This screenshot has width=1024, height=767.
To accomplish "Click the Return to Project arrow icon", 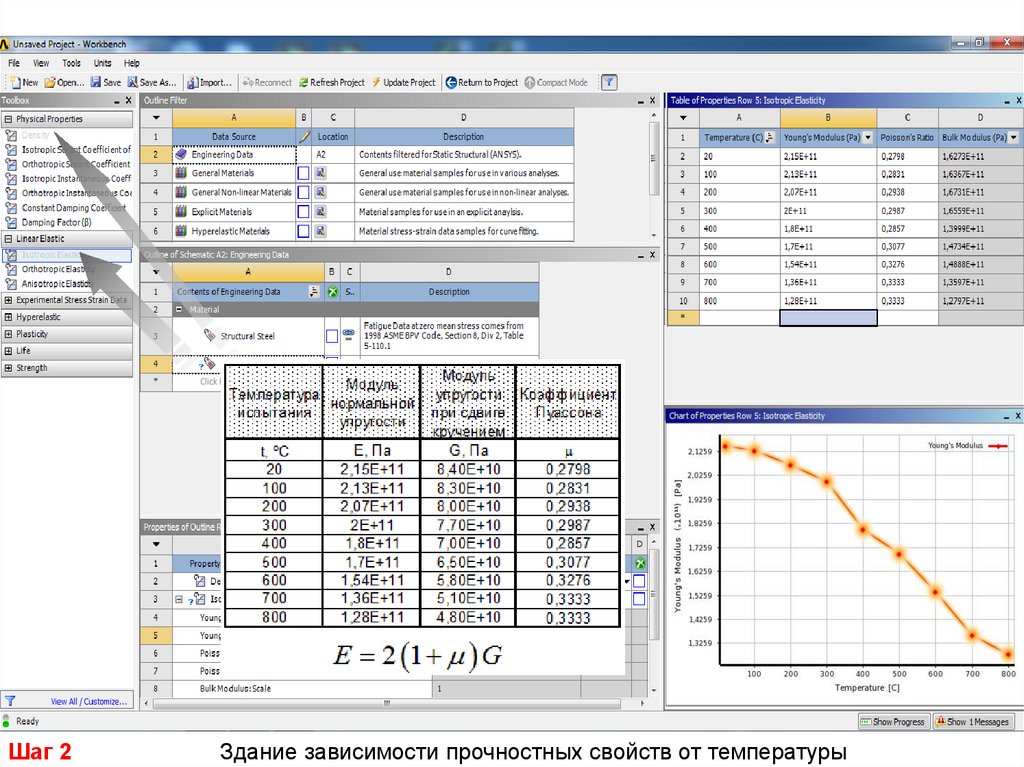I will point(451,83).
